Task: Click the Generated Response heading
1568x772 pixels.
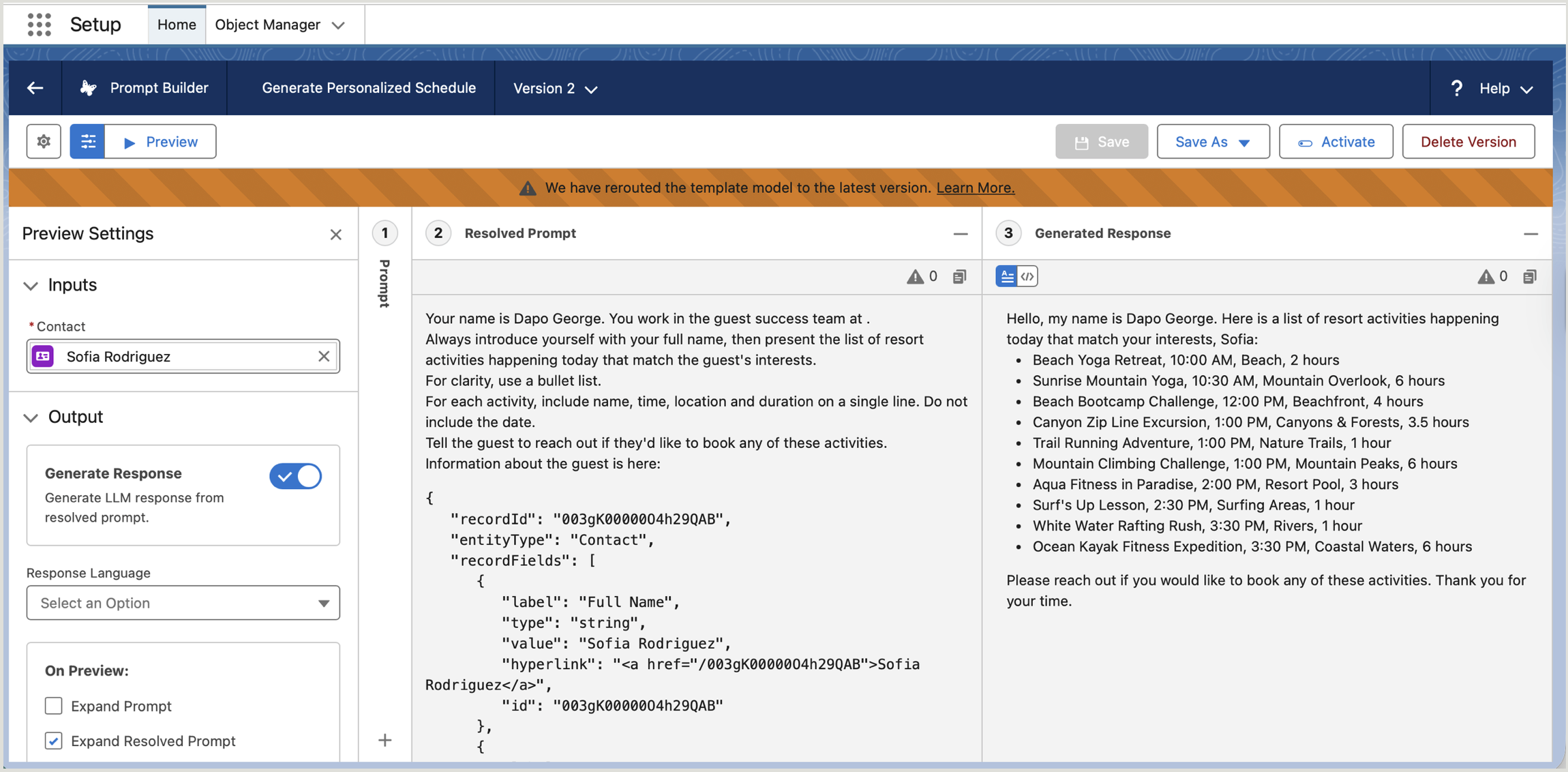Action: 1102,233
